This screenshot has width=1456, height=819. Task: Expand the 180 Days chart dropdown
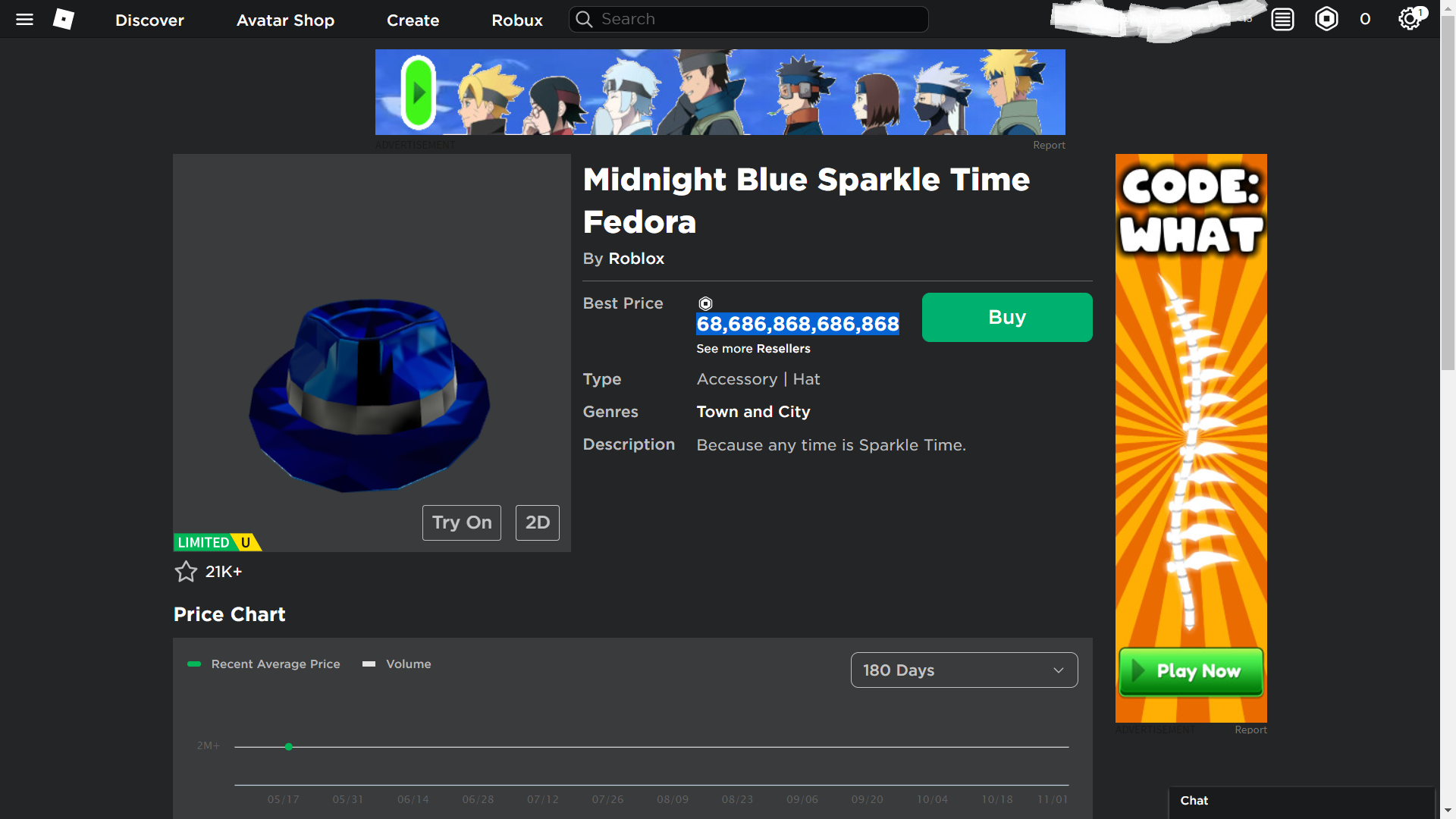tap(962, 670)
